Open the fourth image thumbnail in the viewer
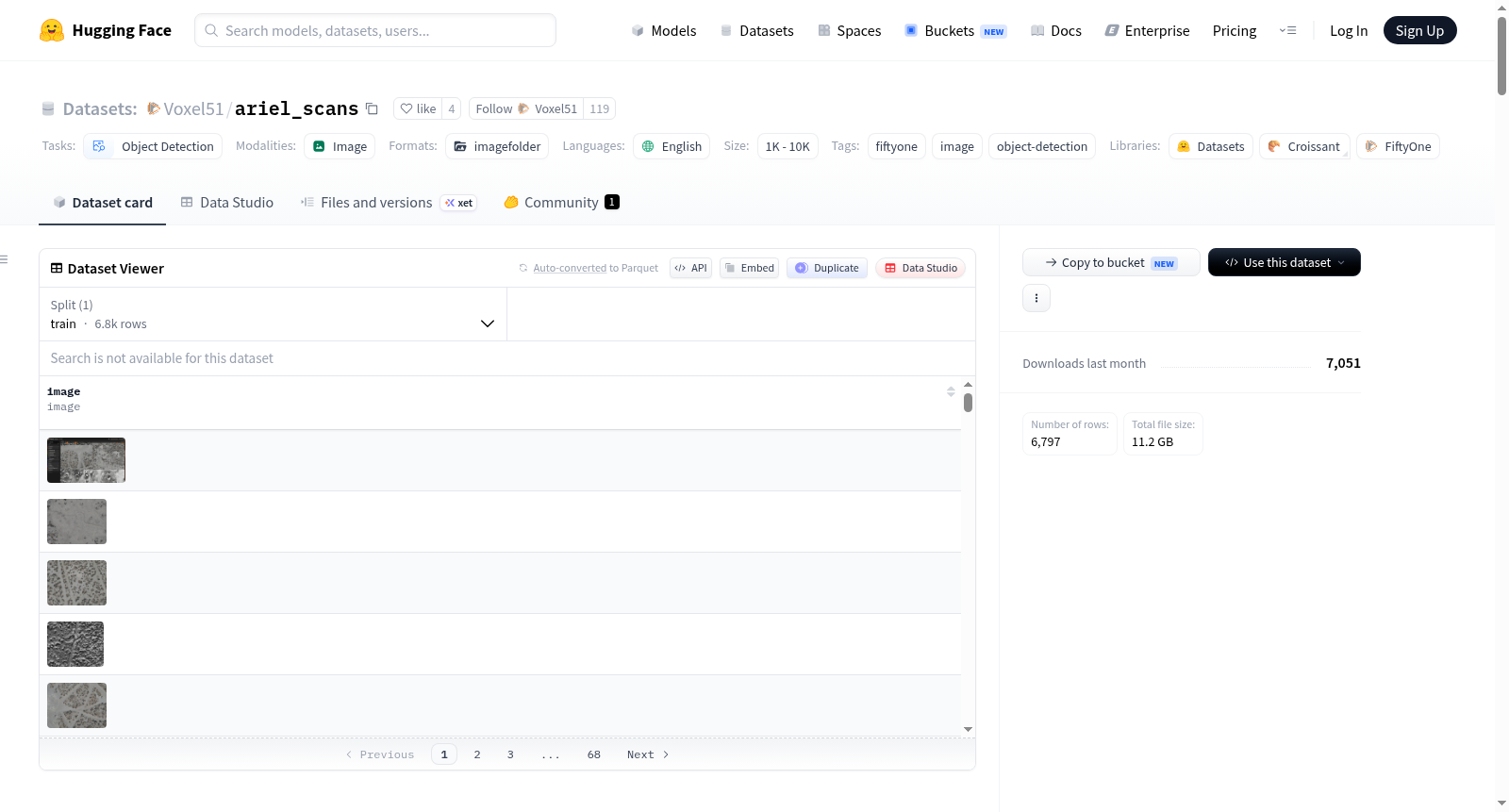Viewport: 1509px width, 812px height. tap(75, 644)
